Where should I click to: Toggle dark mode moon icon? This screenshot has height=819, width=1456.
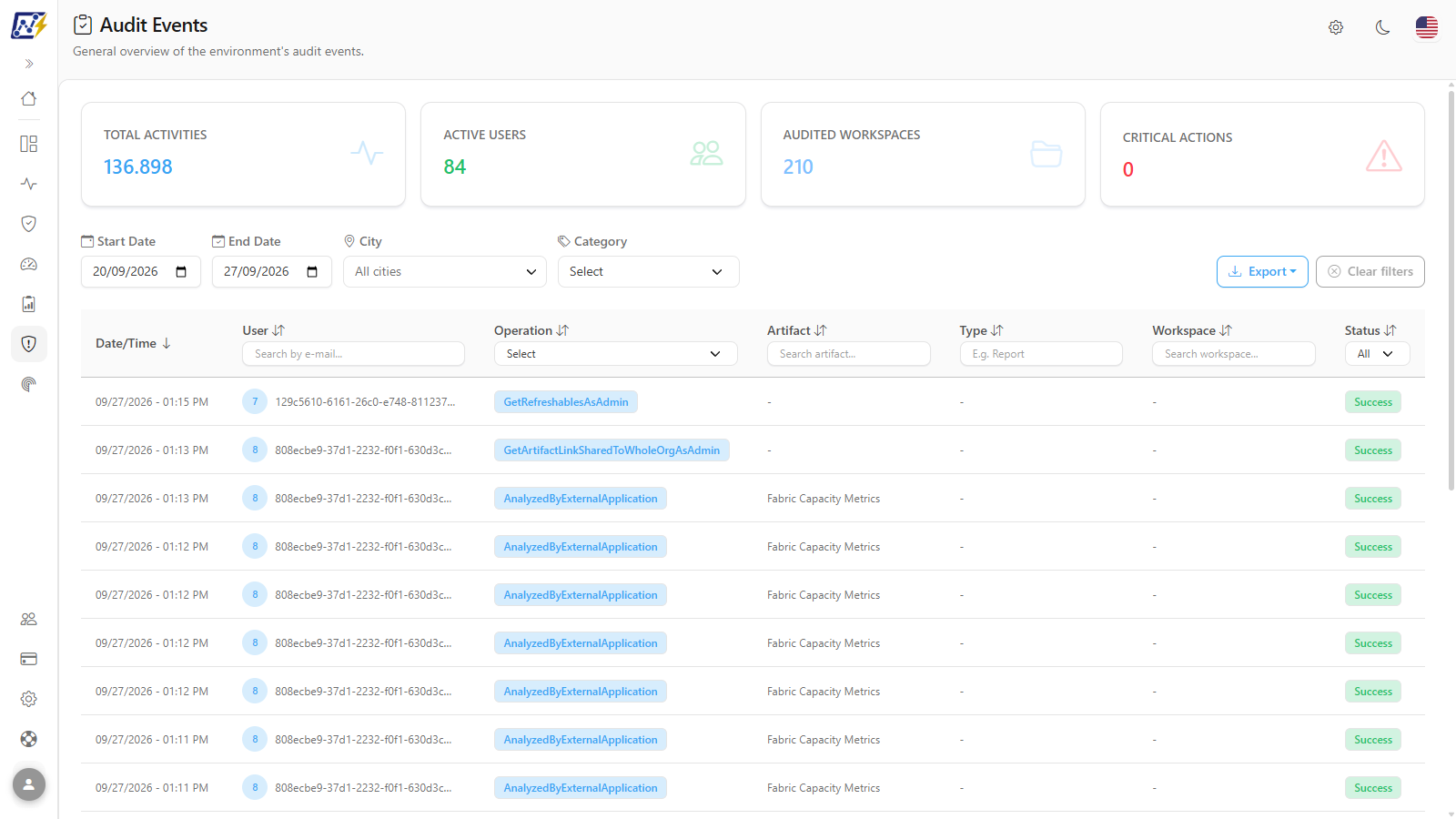(x=1382, y=27)
